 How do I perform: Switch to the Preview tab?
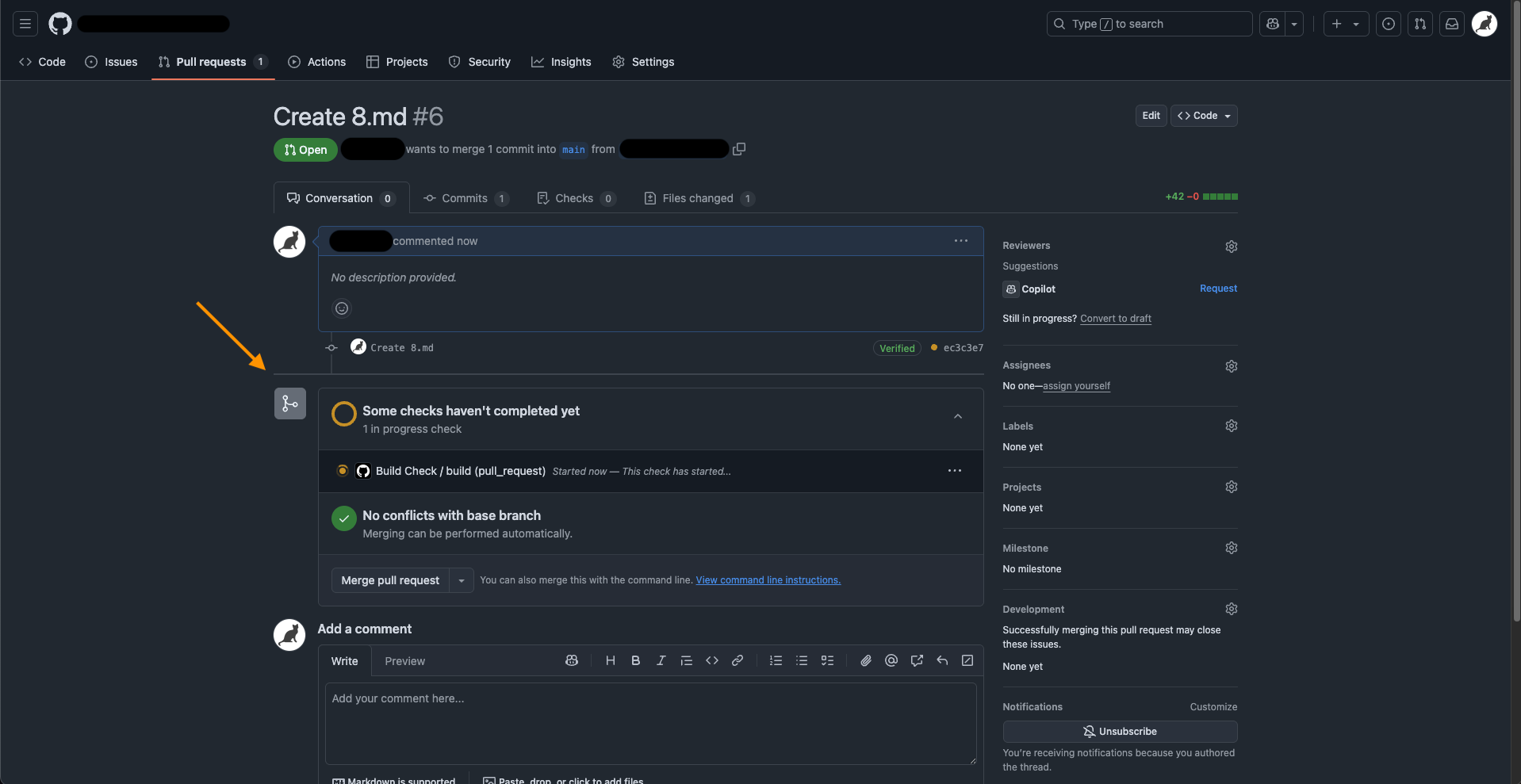pyautogui.click(x=404, y=661)
